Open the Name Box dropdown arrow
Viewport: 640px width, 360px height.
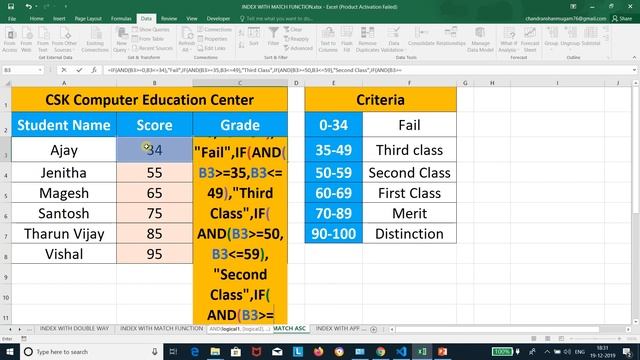point(40,70)
